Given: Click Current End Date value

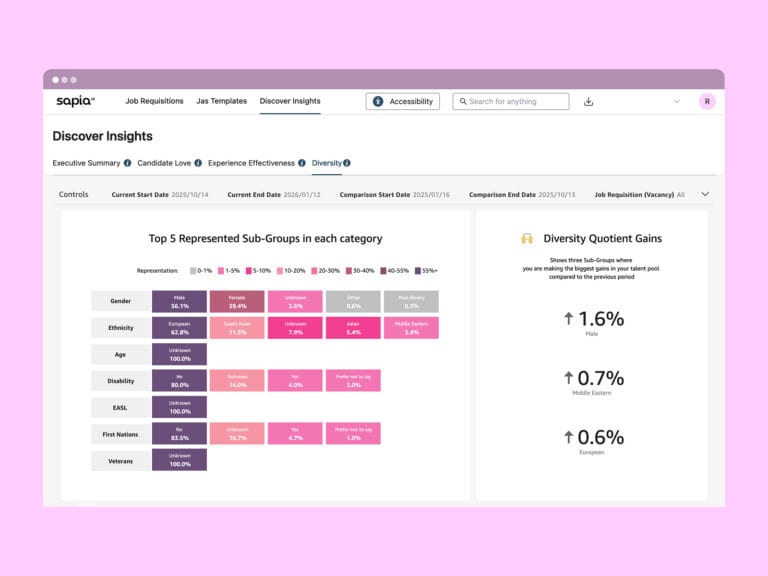Looking at the screenshot, I should (302, 195).
